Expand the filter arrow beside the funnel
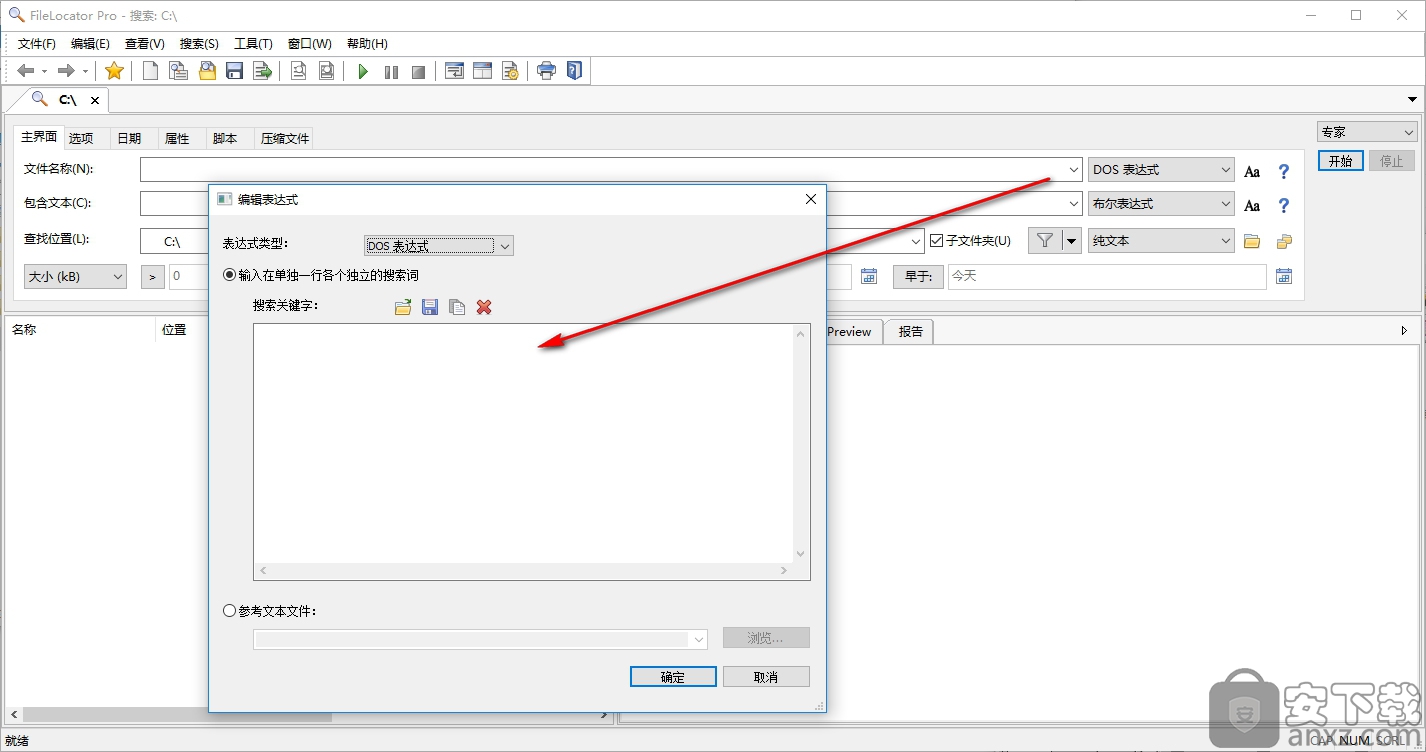 [1071, 240]
